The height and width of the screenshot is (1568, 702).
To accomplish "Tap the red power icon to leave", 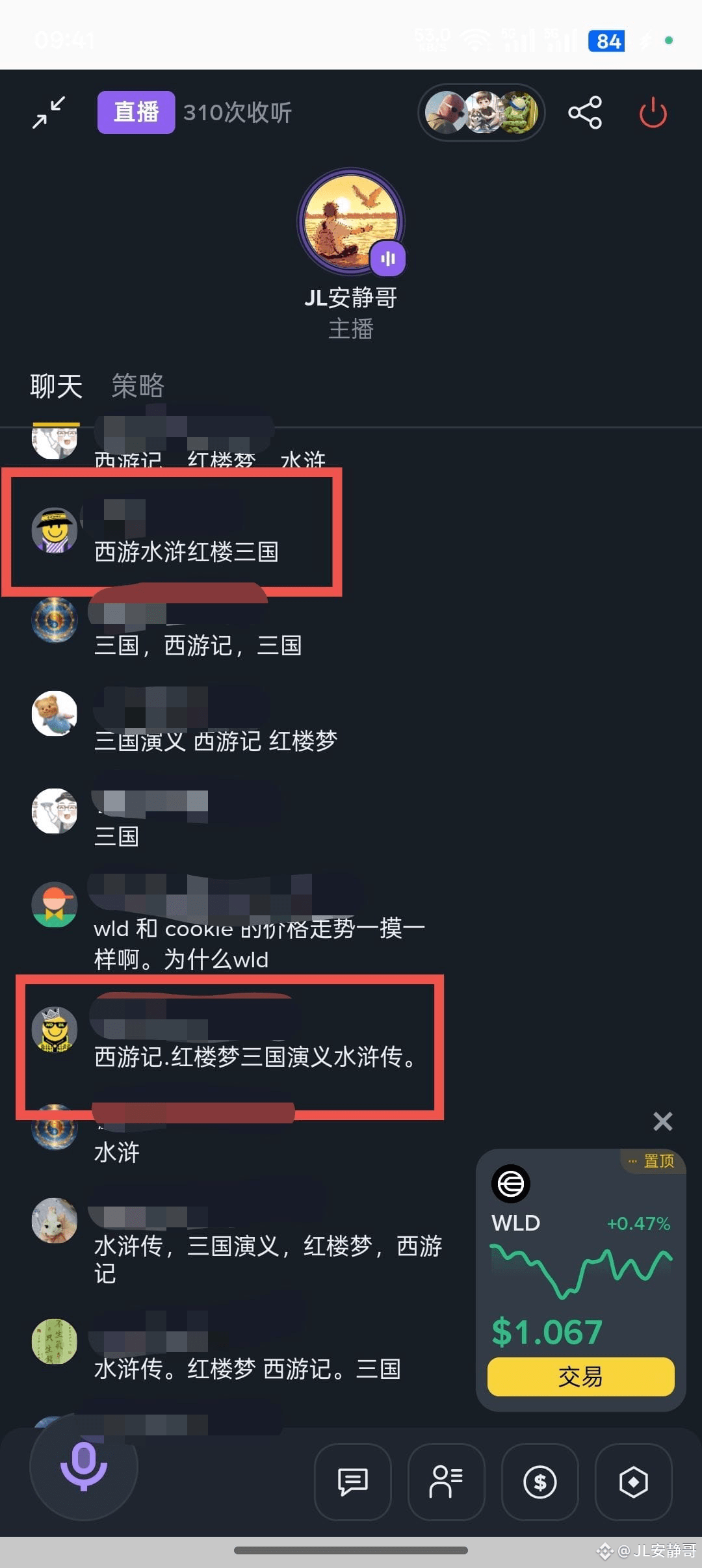I will pos(653,113).
